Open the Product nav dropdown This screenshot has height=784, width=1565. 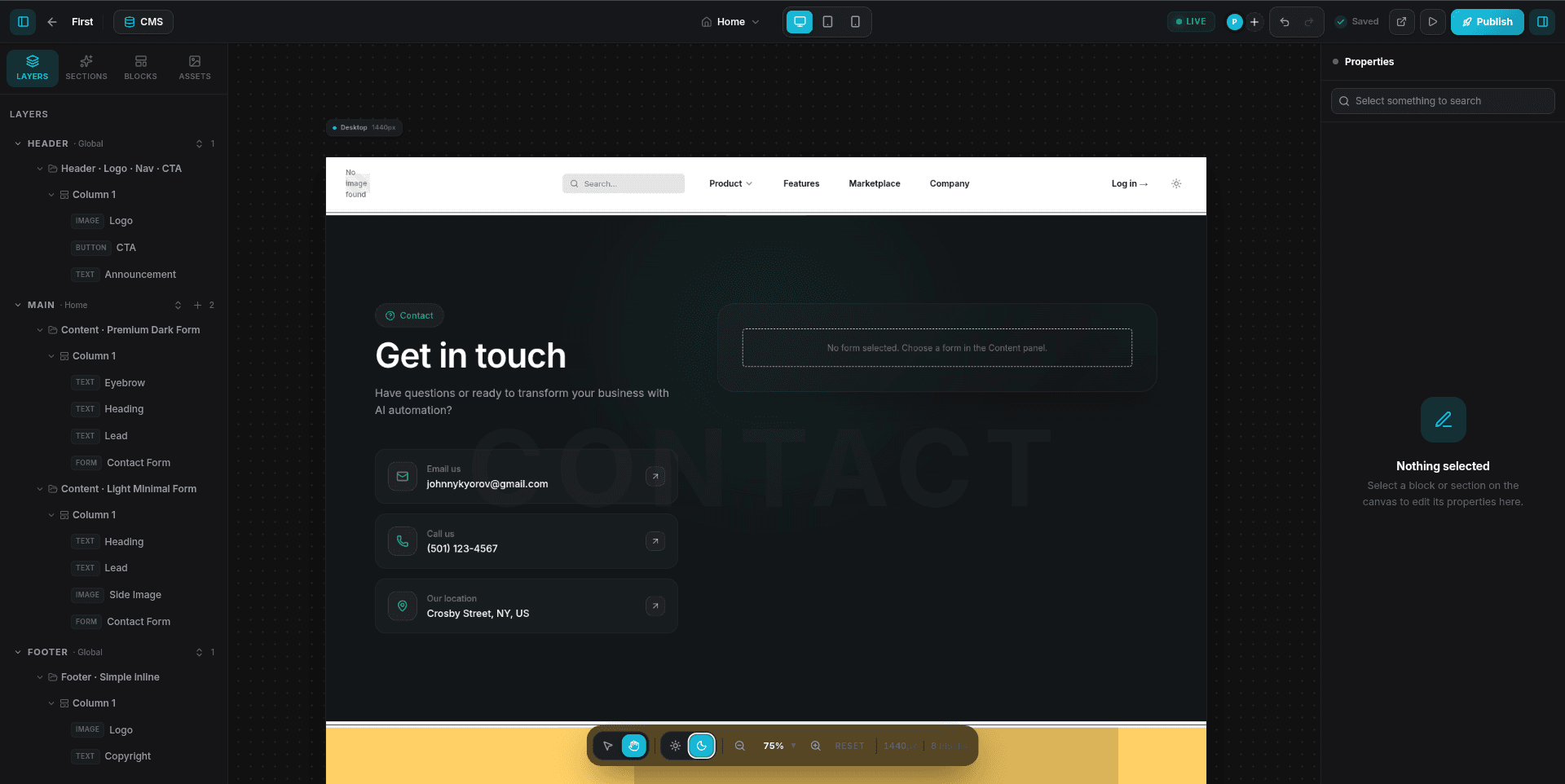pyautogui.click(x=730, y=183)
